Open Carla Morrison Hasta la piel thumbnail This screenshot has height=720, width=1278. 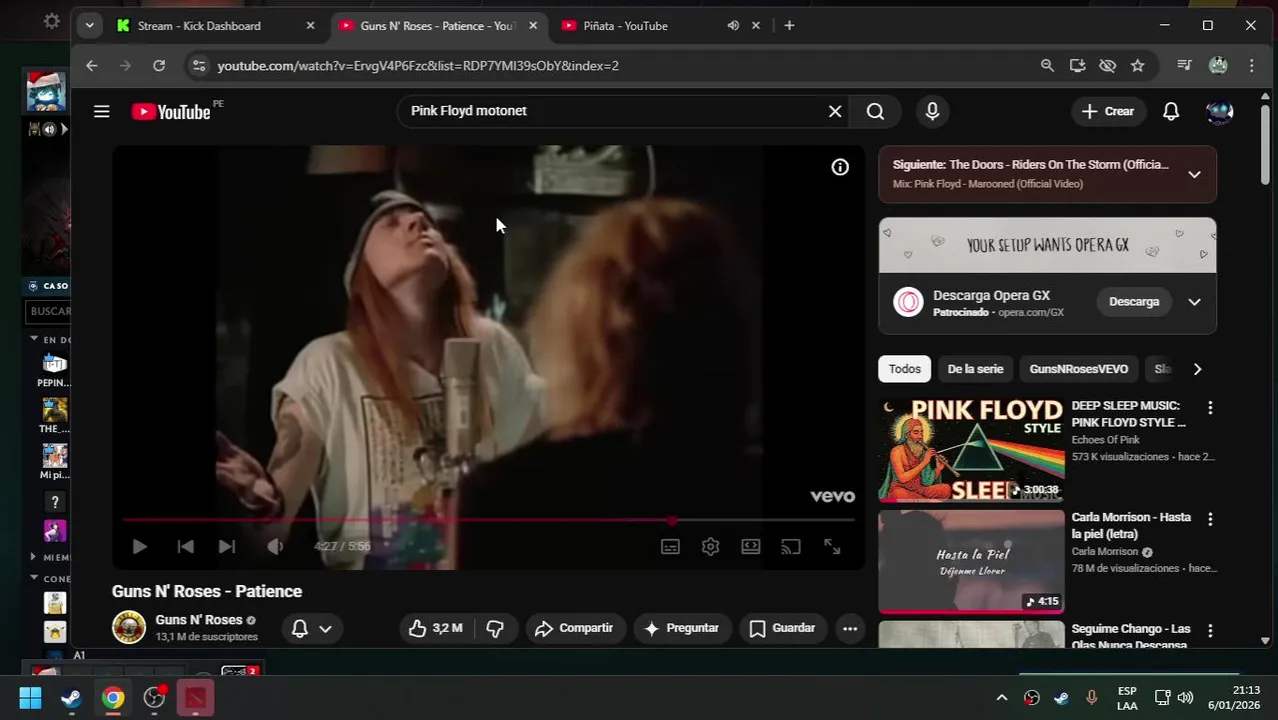(971, 562)
